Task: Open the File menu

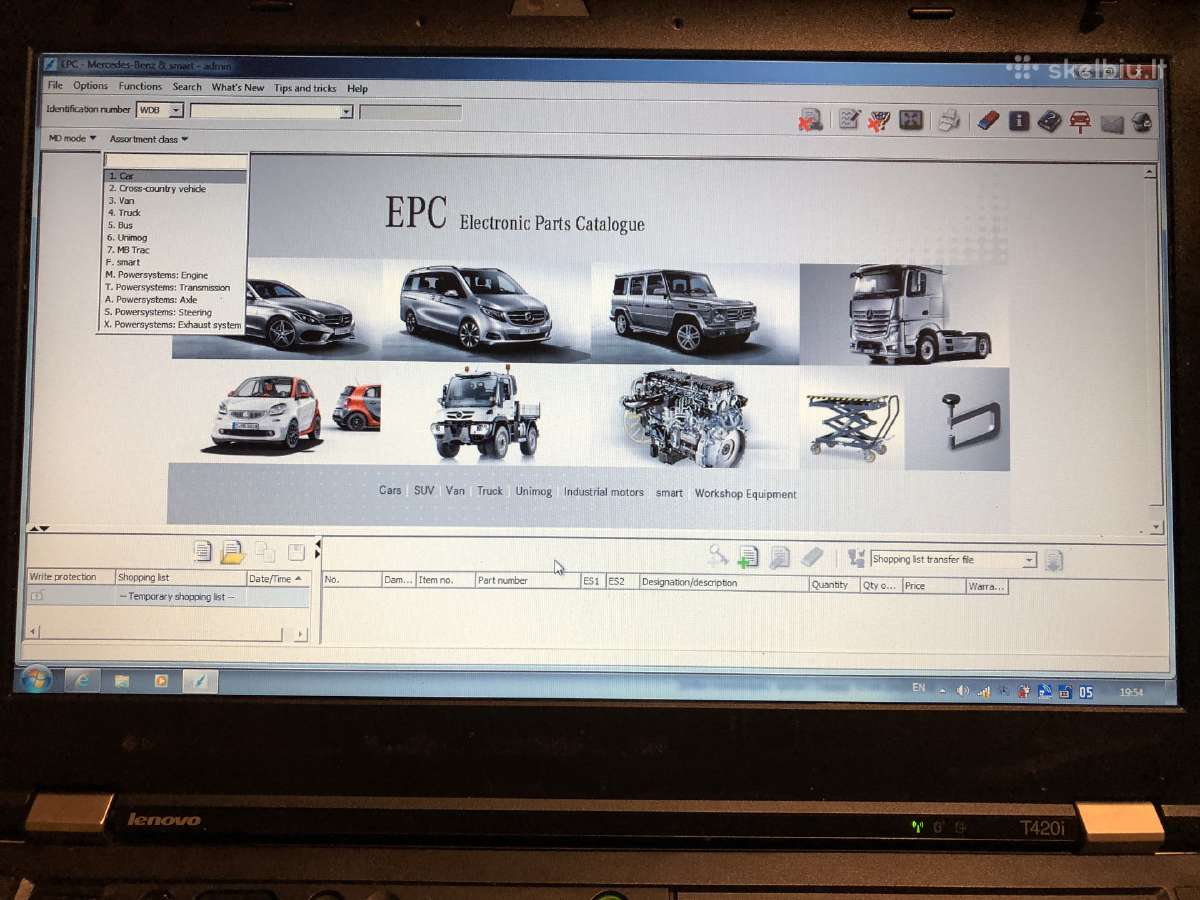Action: [x=55, y=86]
